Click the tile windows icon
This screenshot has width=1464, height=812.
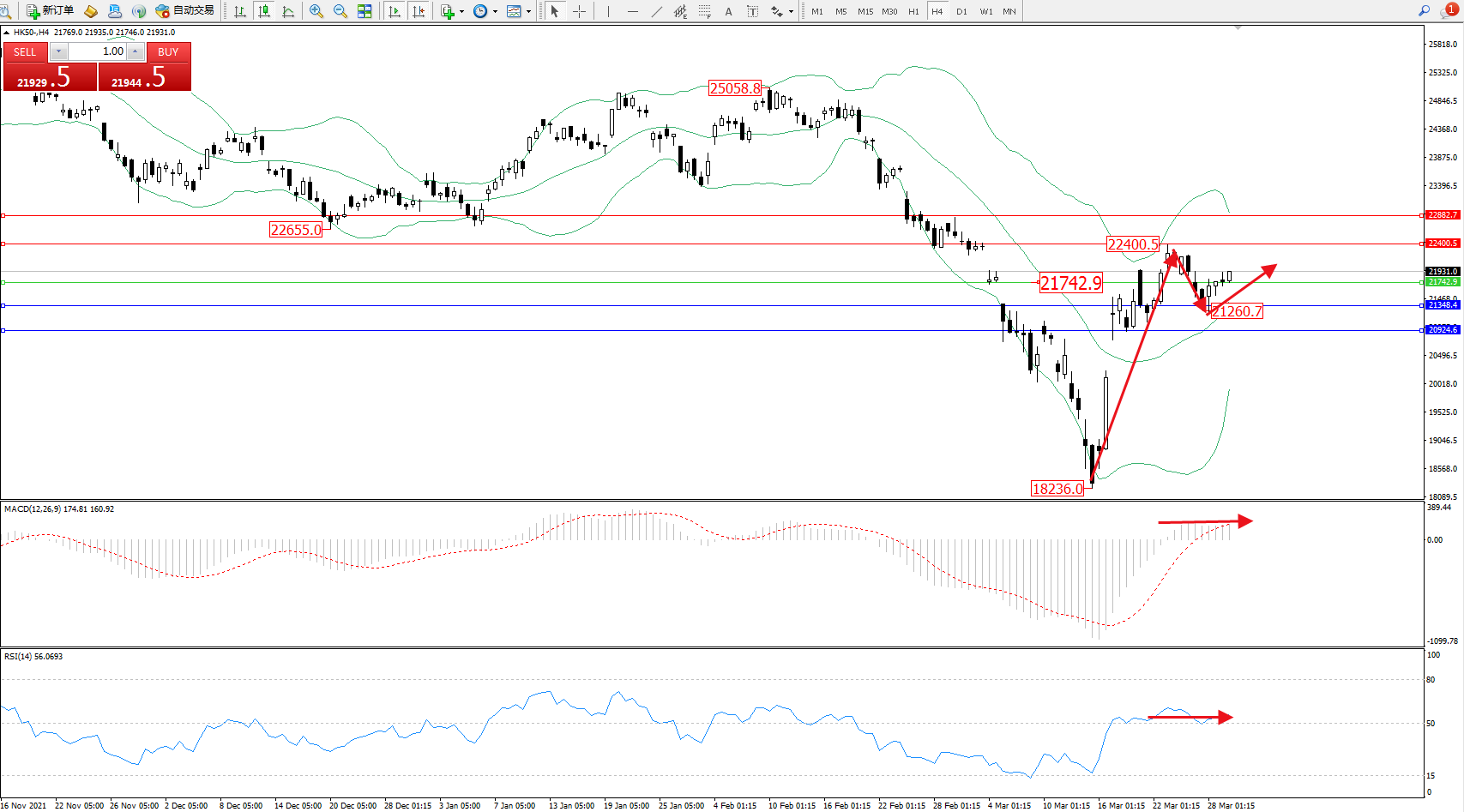point(364,11)
